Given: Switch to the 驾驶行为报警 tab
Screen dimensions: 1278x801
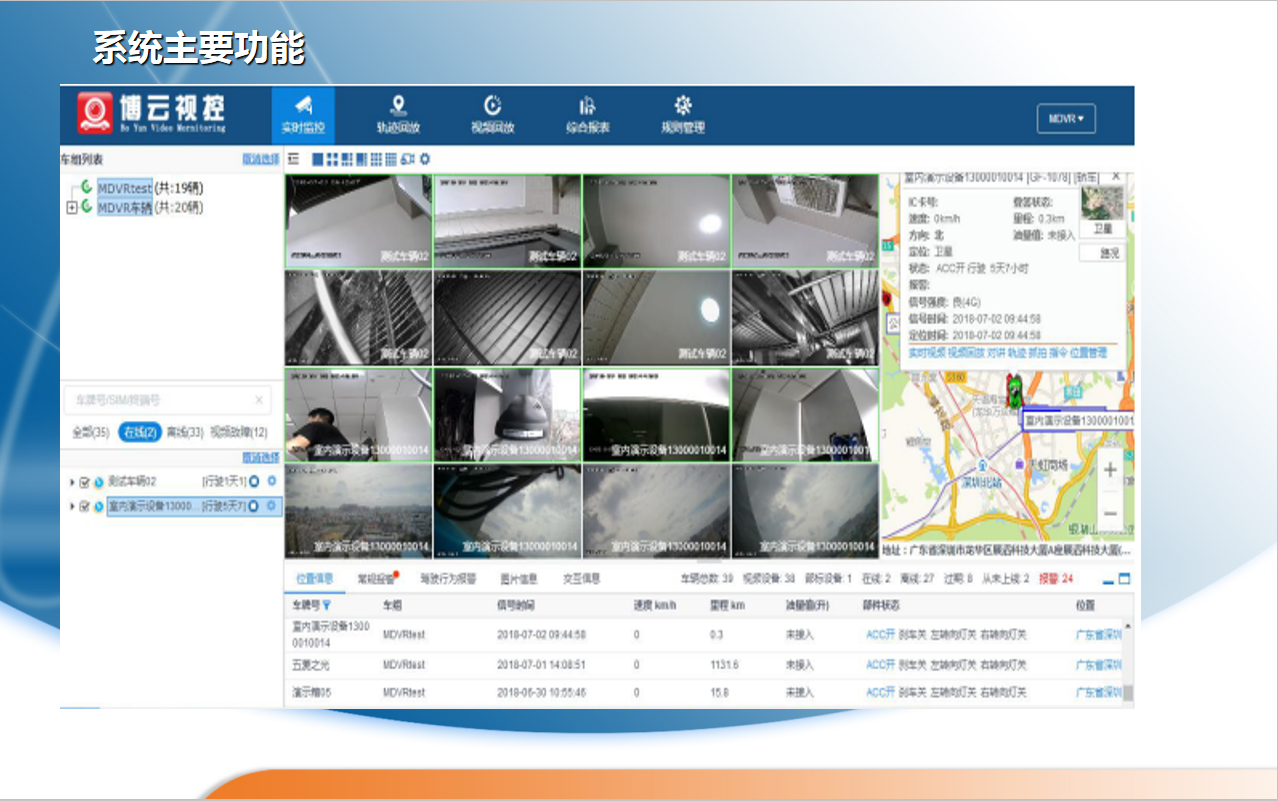Looking at the screenshot, I should coord(448,579).
